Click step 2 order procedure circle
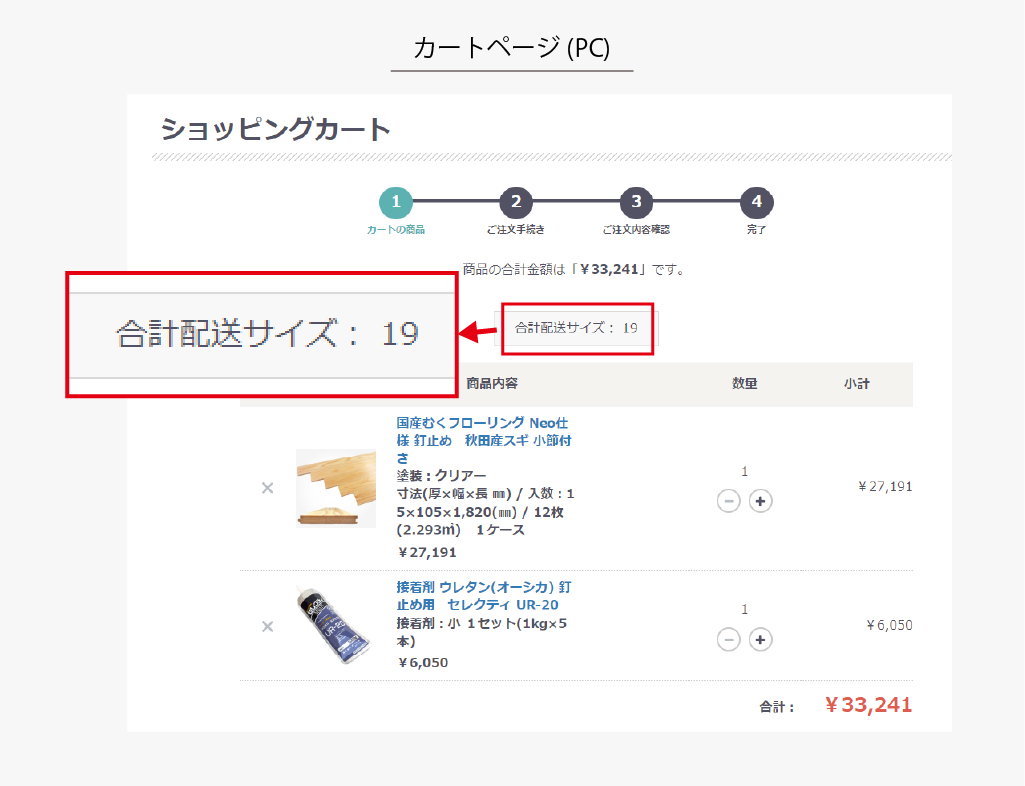The height and width of the screenshot is (786, 1025). click(516, 202)
